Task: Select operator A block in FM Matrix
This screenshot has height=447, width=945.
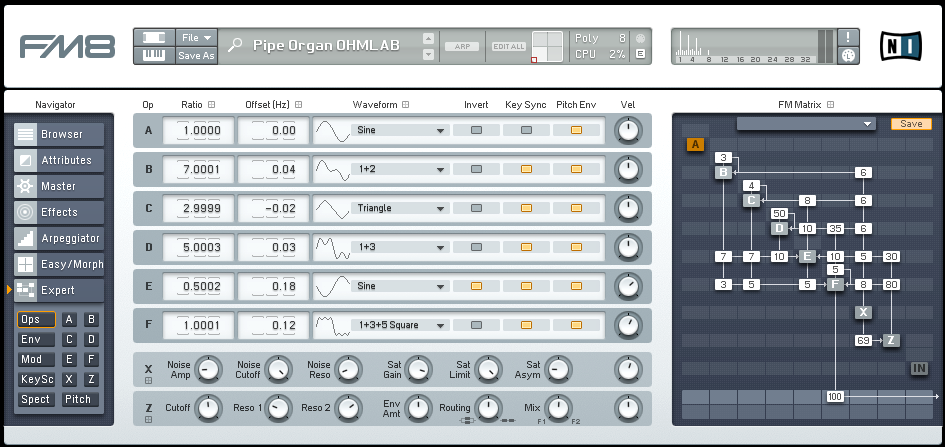Action: click(x=695, y=145)
